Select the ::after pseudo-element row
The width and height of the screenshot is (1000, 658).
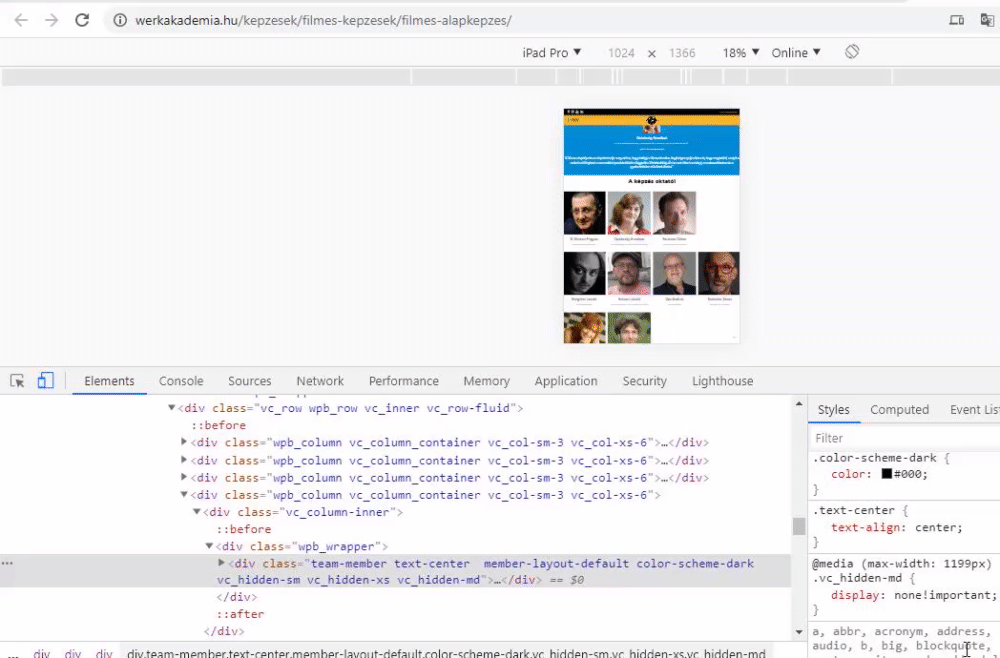point(240,614)
